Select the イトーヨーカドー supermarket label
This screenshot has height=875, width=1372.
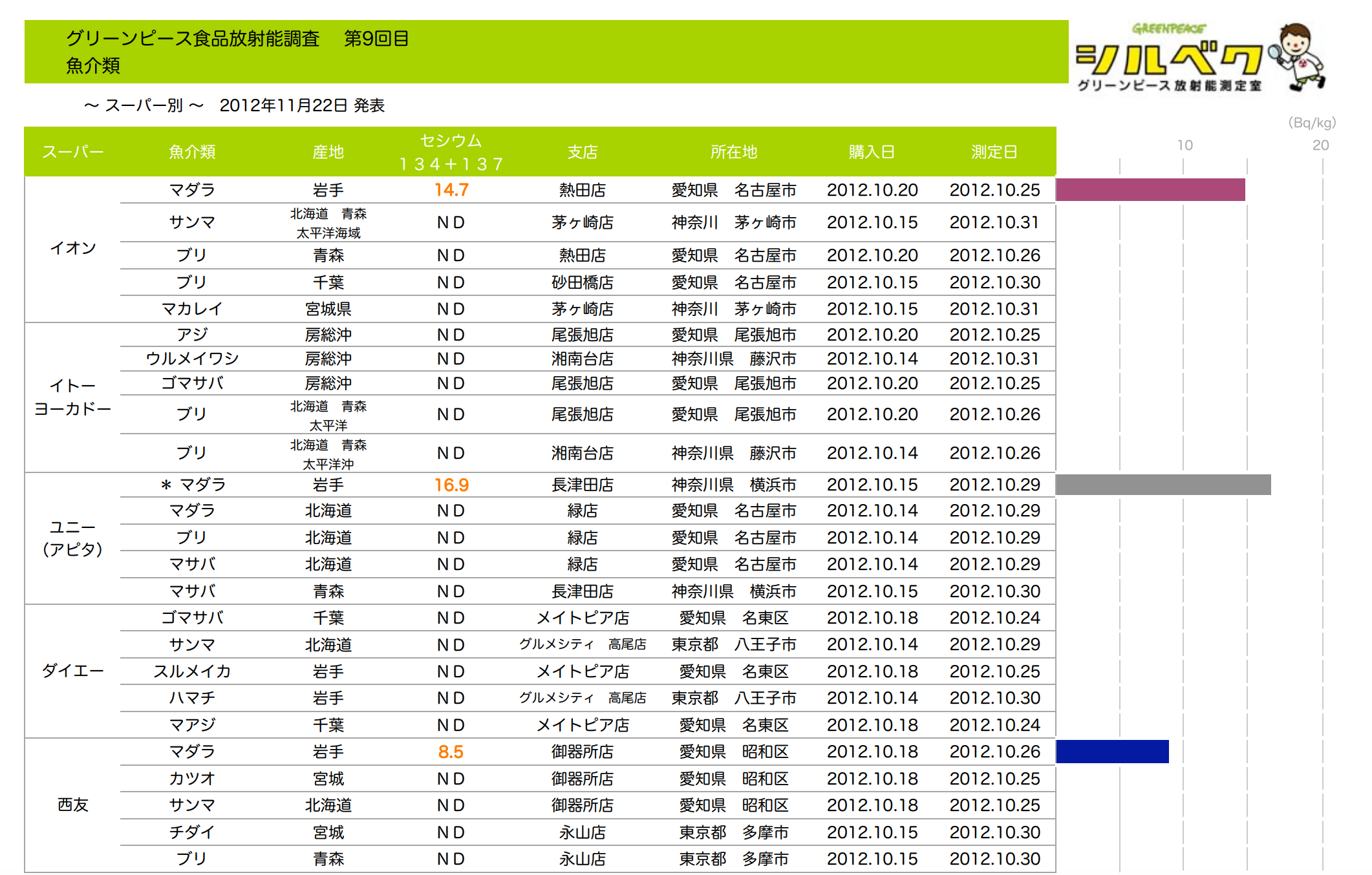[x=72, y=397]
